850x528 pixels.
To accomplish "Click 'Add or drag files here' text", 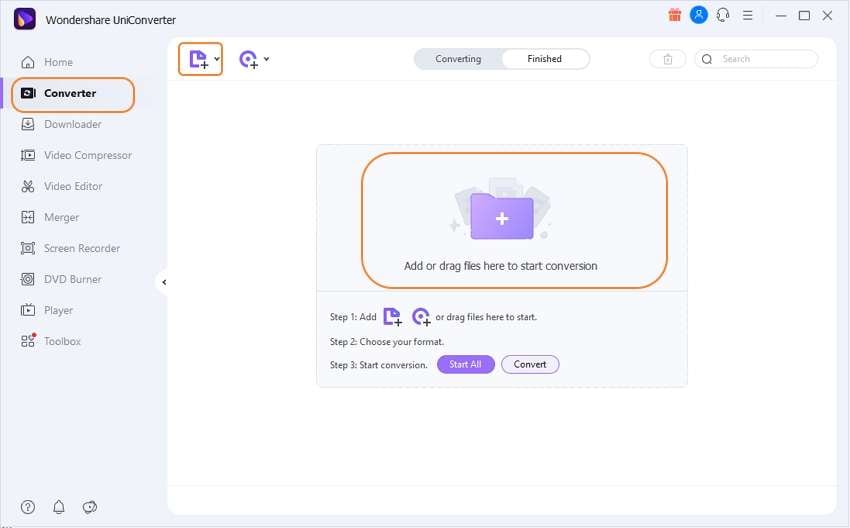I will [x=500, y=266].
